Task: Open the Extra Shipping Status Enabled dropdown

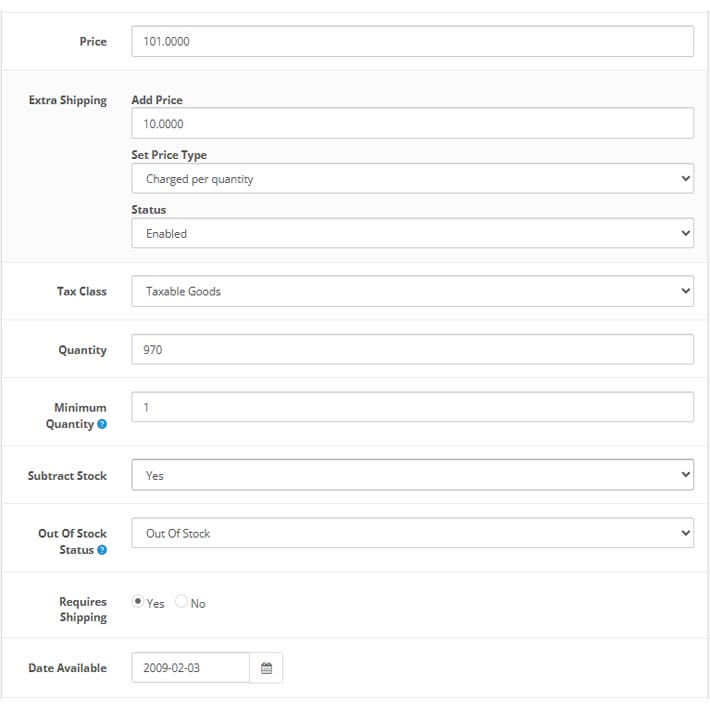Action: [x=413, y=233]
